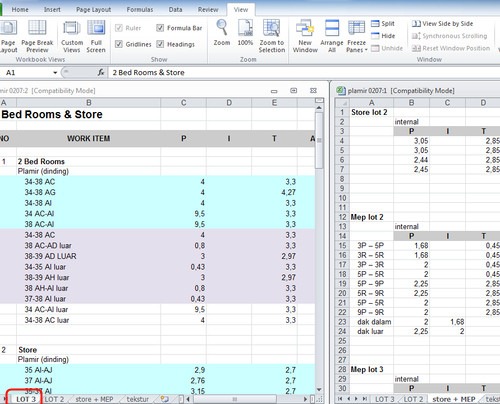Open the Zoom dialog magnifier
This screenshot has height=404, width=500.
pyautogui.click(x=222, y=33)
